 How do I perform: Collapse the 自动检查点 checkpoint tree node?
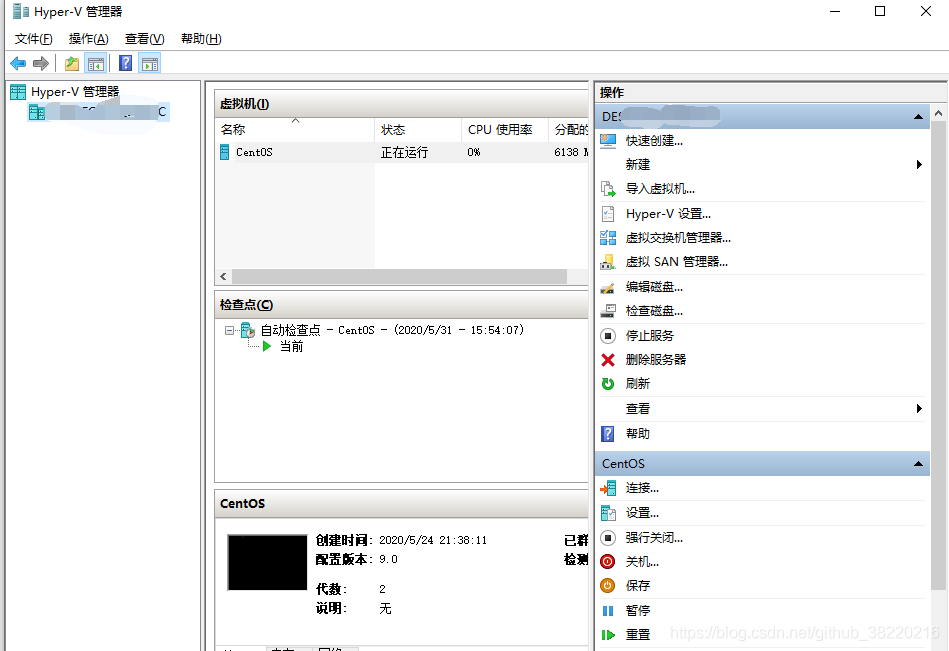click(x=229, y=330)
